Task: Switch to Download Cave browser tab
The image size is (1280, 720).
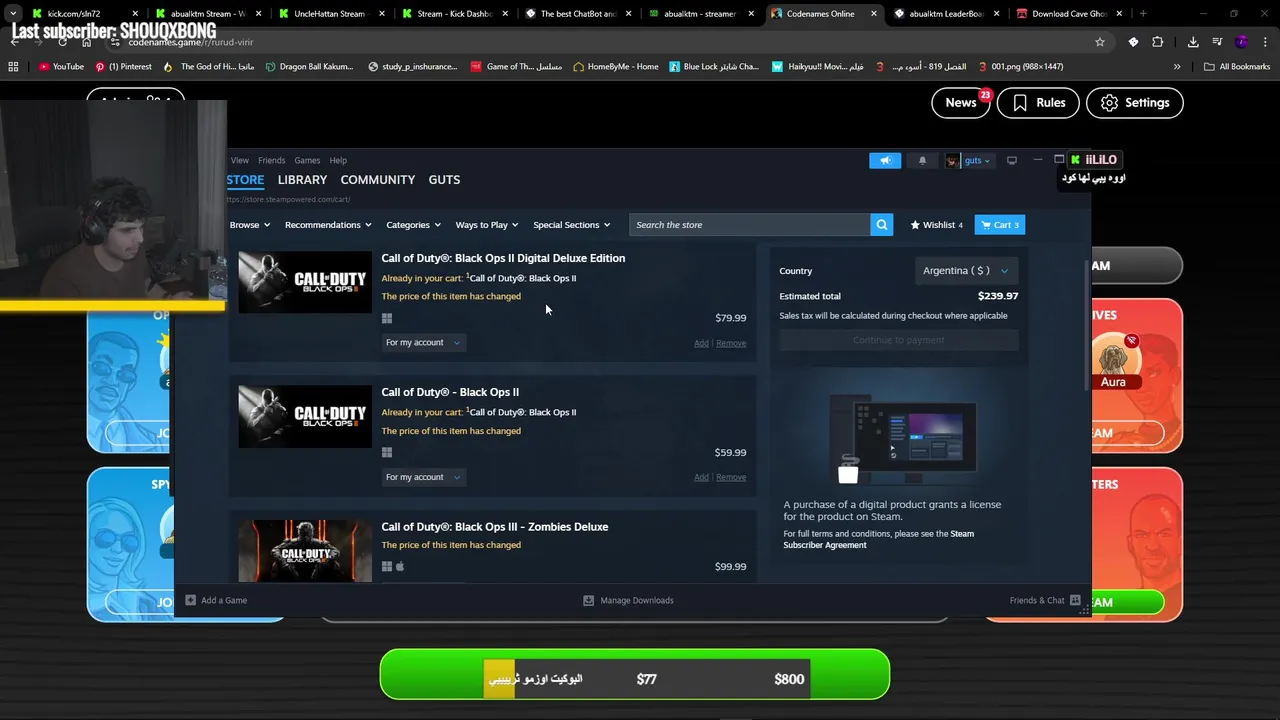Action: 1070,14
